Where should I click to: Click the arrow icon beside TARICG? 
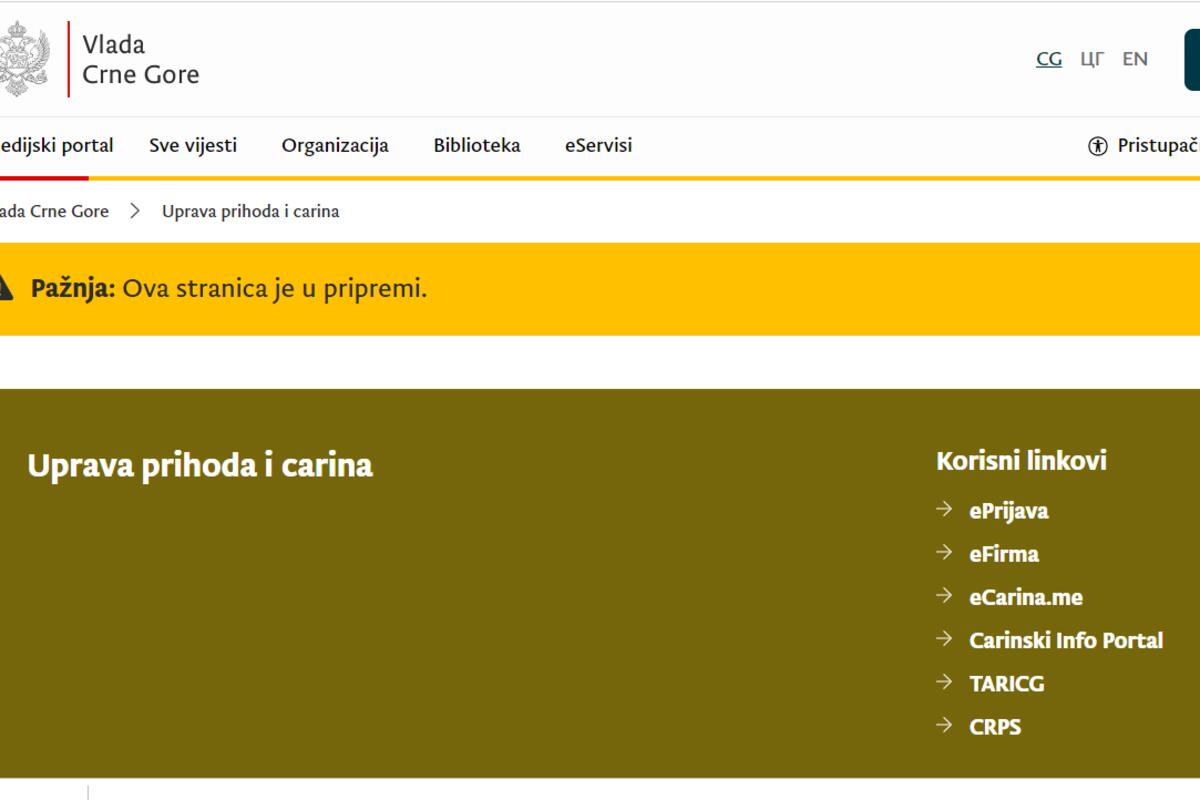tap(944, 683)
